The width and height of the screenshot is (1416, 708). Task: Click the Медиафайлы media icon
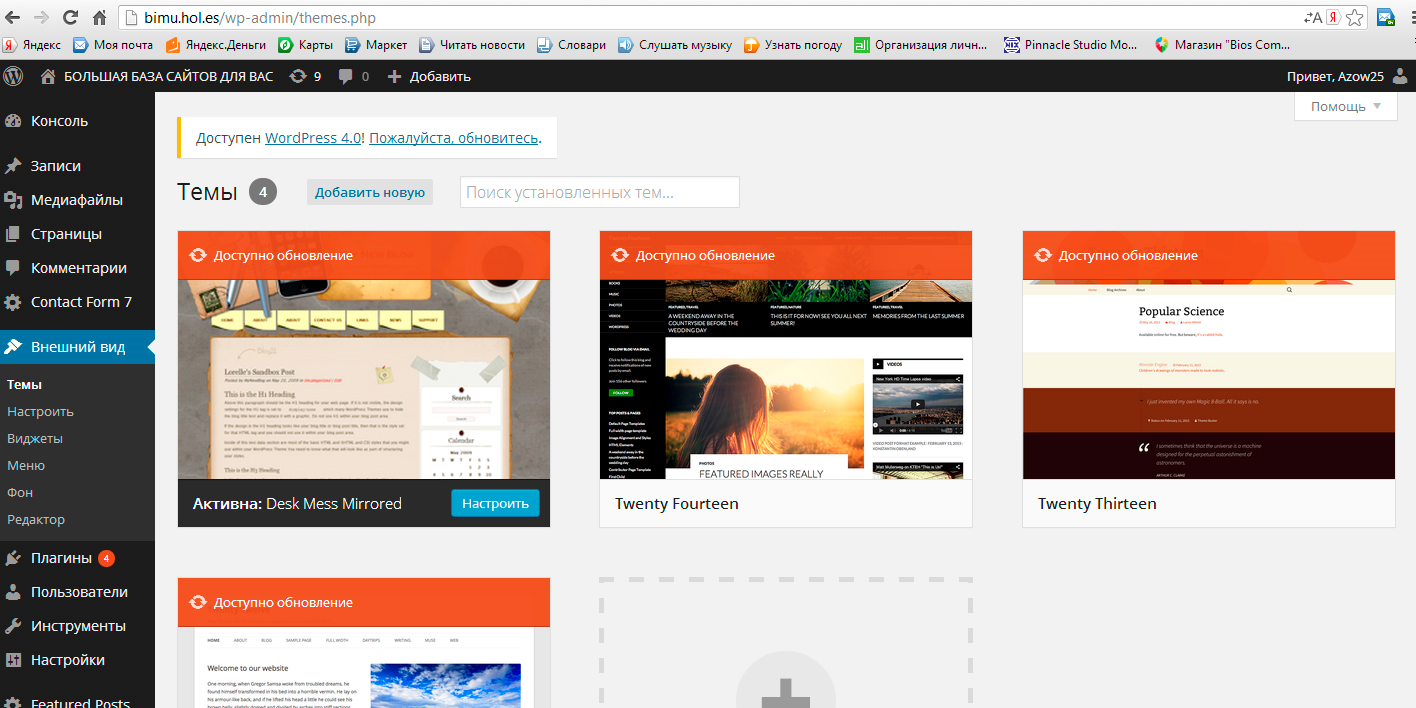[x=13, y=200]
